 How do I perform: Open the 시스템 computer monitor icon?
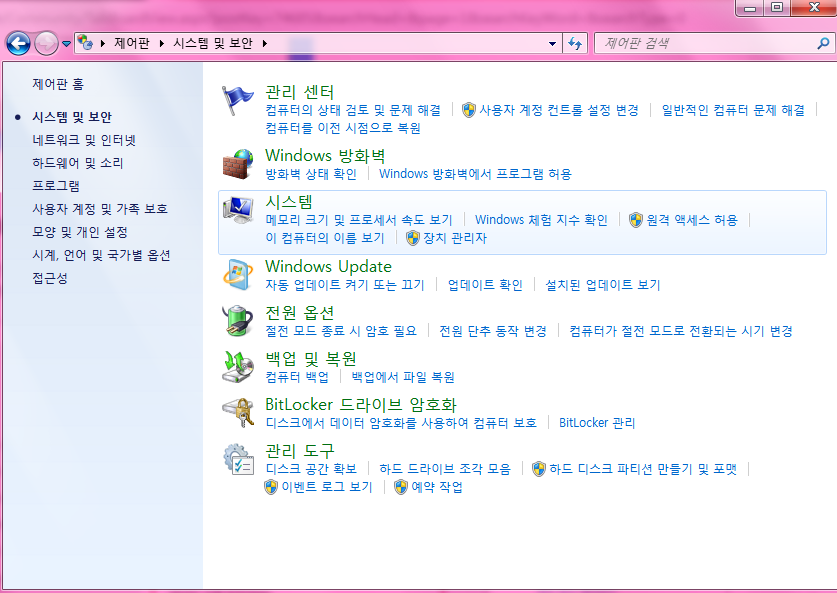[x=238, y=210]
